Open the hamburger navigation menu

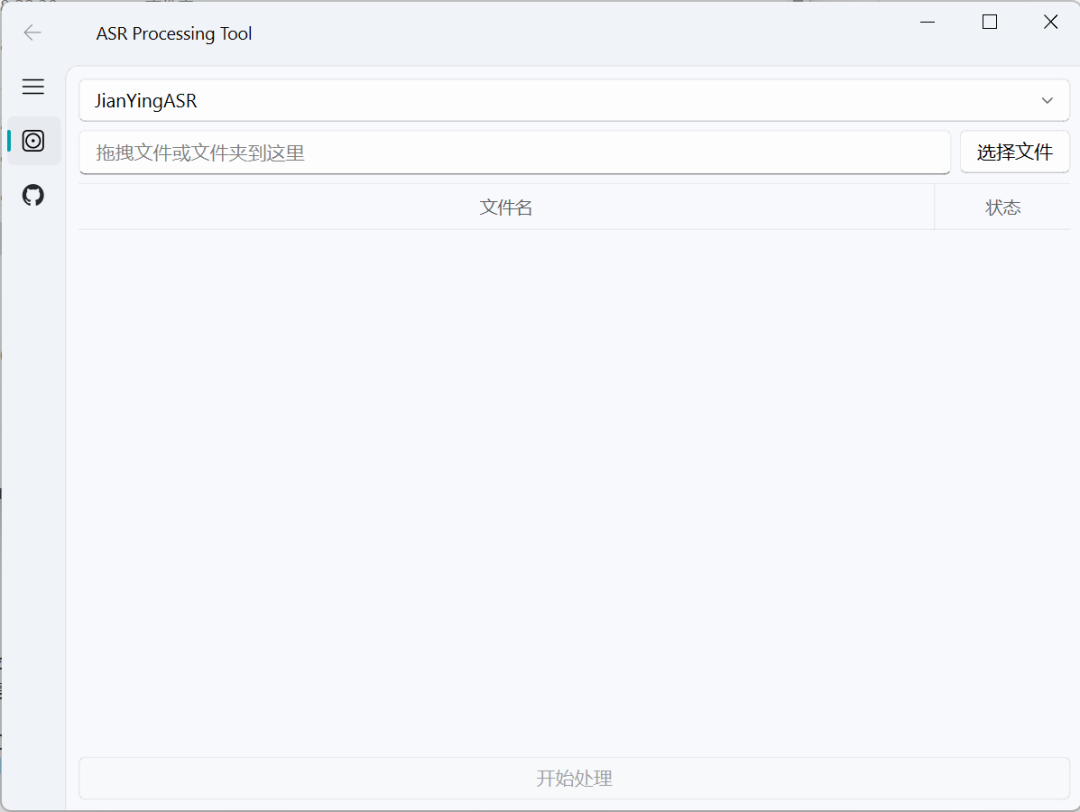pyautogui.click(x=32, y=87)
